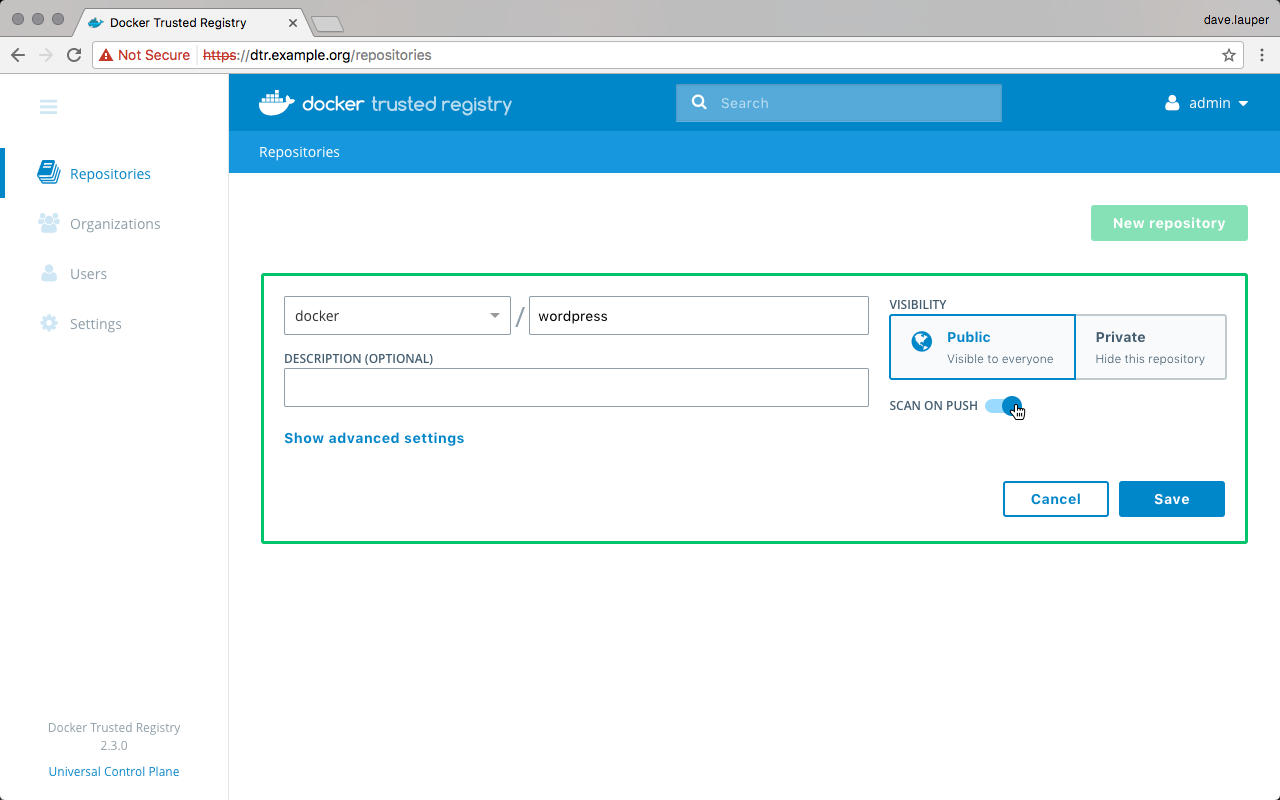
Task: Select Public visibility option
Action: pos(982,347)
